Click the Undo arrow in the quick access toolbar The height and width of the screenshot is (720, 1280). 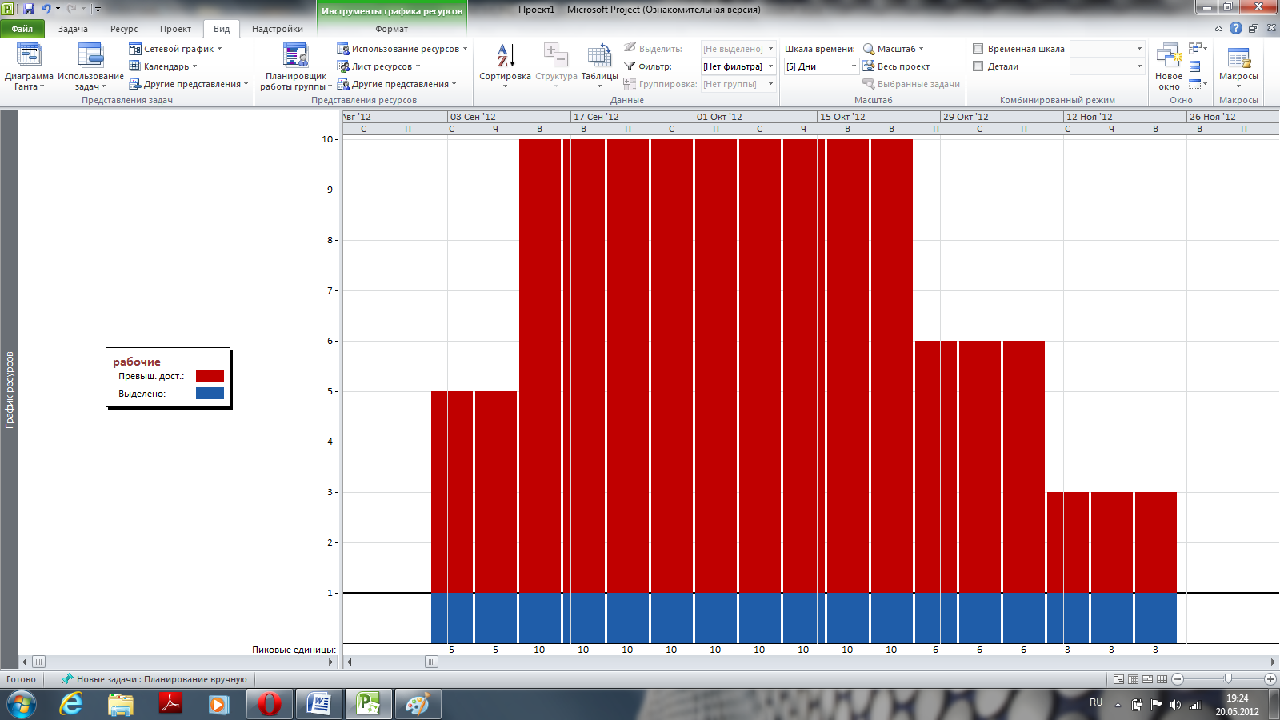point(46,9)
